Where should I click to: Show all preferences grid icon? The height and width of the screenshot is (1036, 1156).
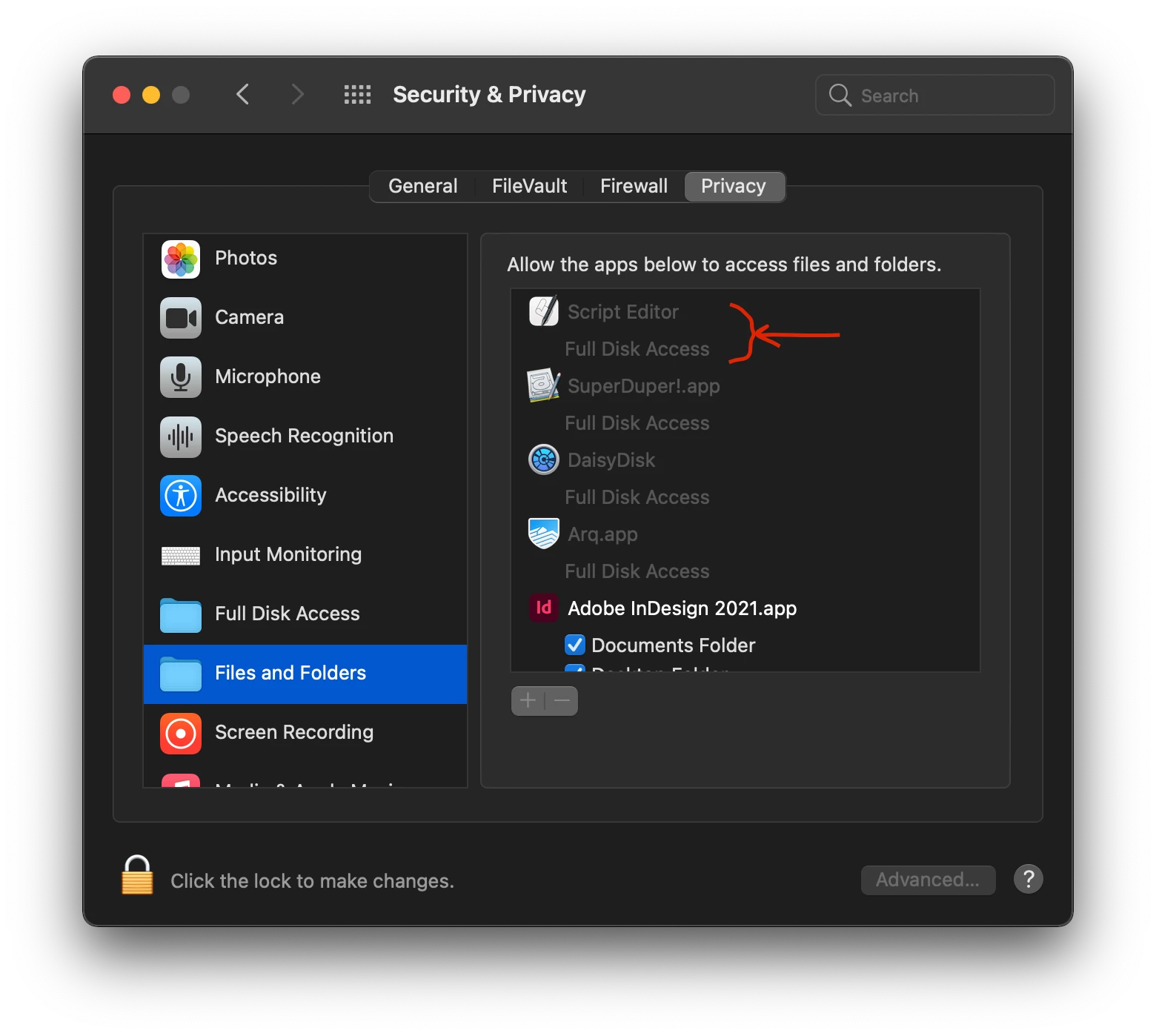(x=358, y=95)
